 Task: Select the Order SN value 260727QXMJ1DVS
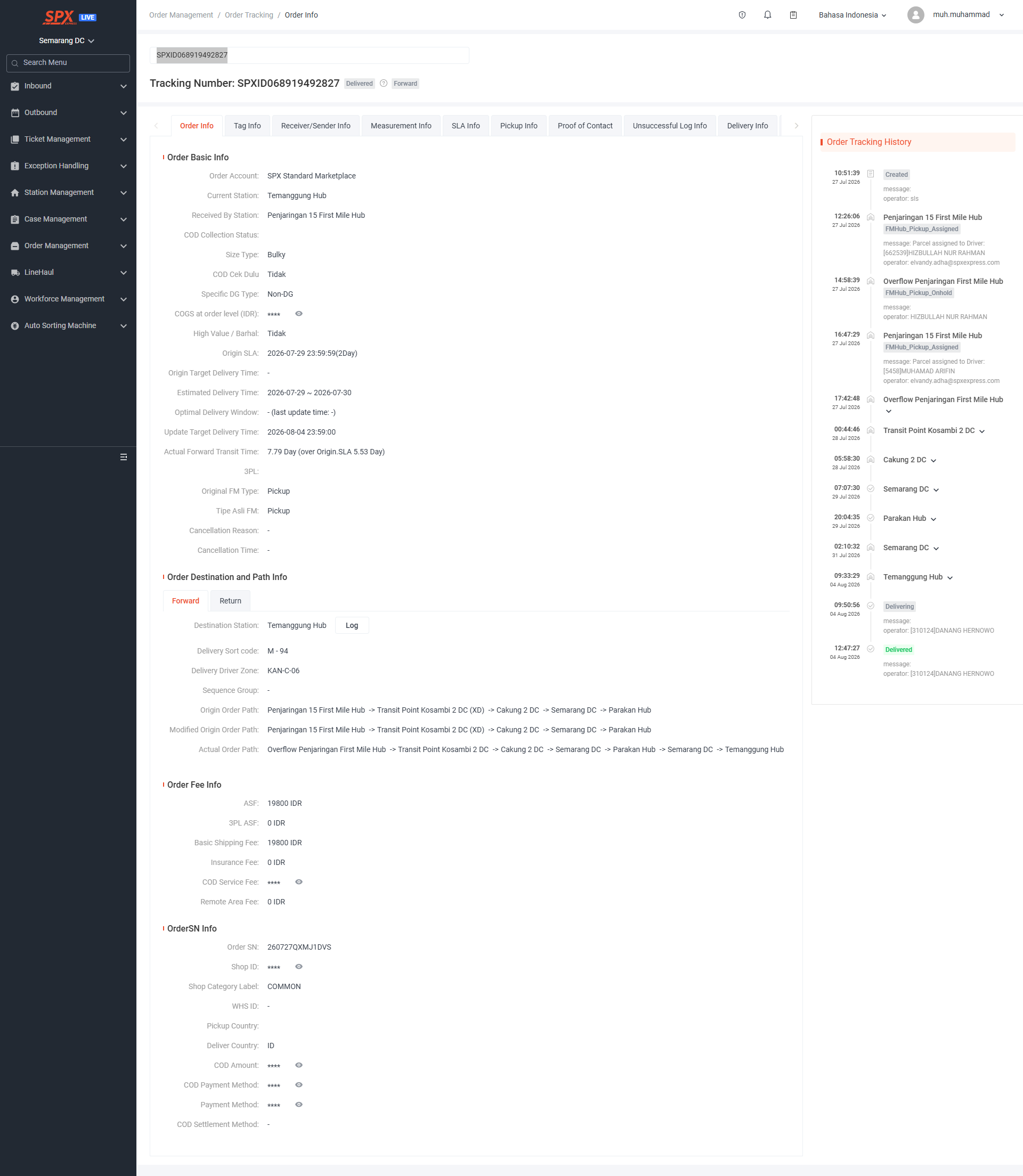click(299, 947)
